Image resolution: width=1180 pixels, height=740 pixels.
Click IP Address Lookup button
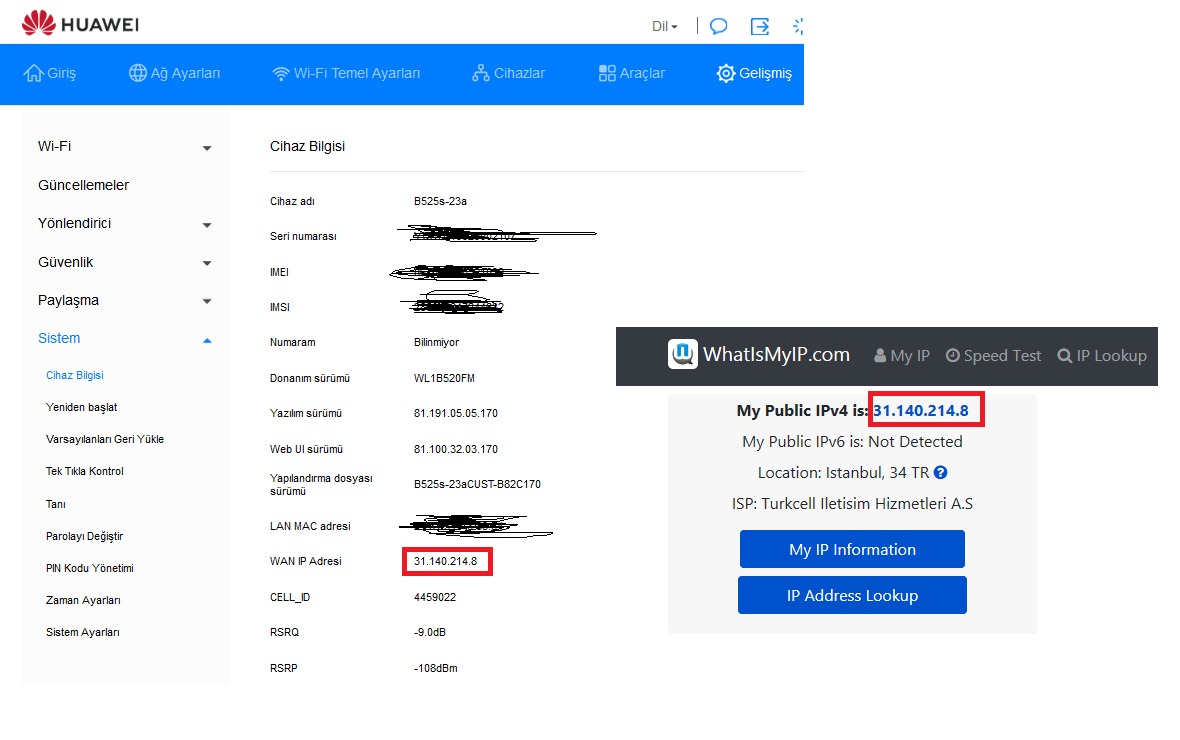(x=852, y=595)
